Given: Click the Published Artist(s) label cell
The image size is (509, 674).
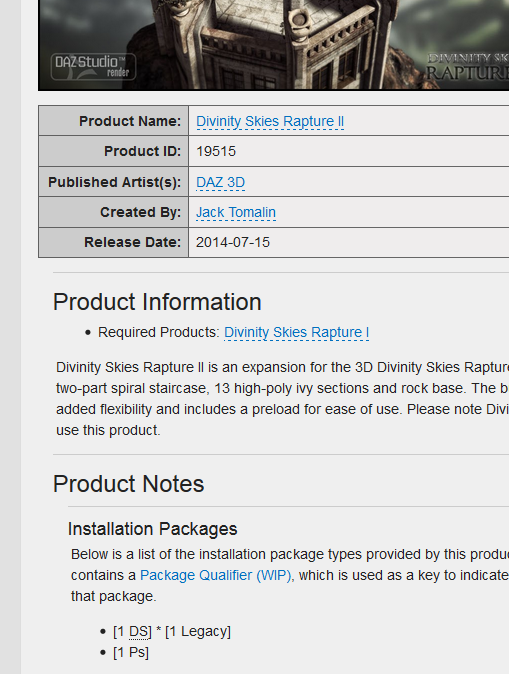Looking at the screenshot, I should coord(113,182).
